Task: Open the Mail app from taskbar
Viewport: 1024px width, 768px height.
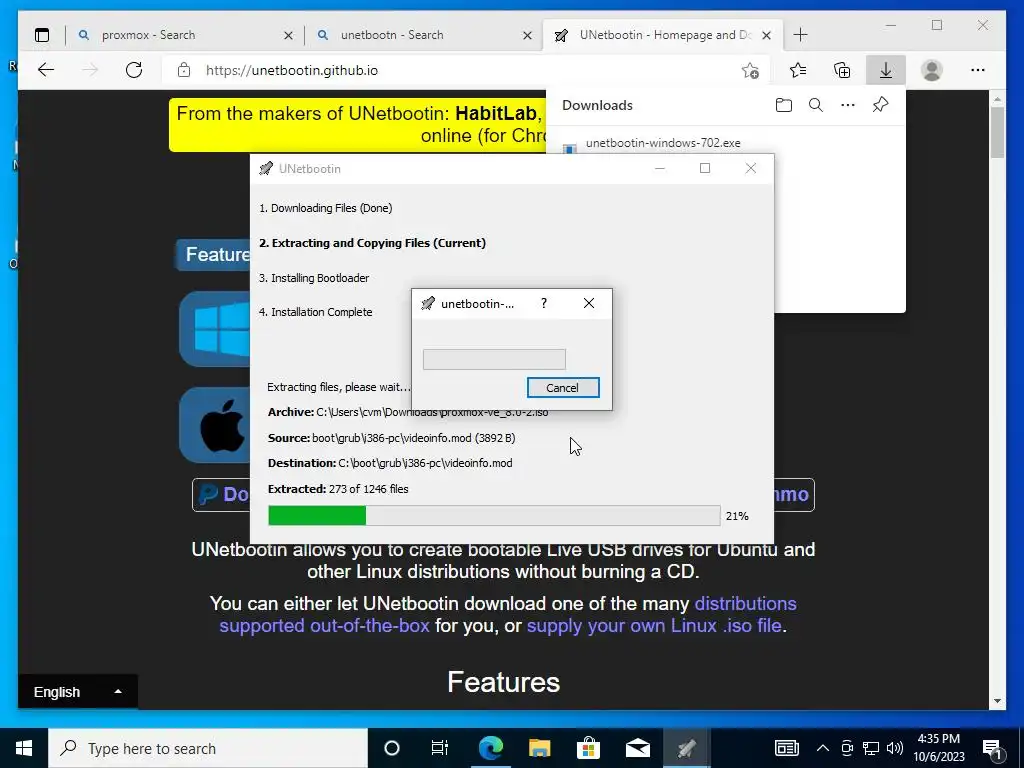Action: pos(637,748)
